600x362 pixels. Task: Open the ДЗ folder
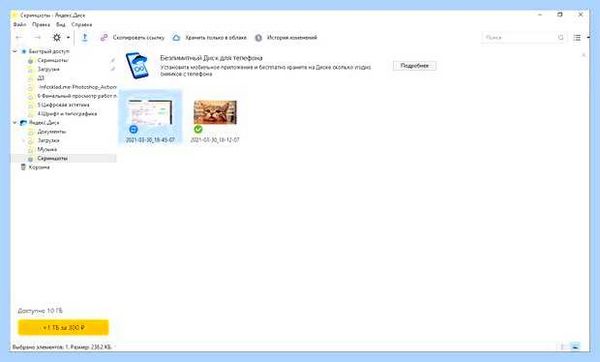[41, 78]
